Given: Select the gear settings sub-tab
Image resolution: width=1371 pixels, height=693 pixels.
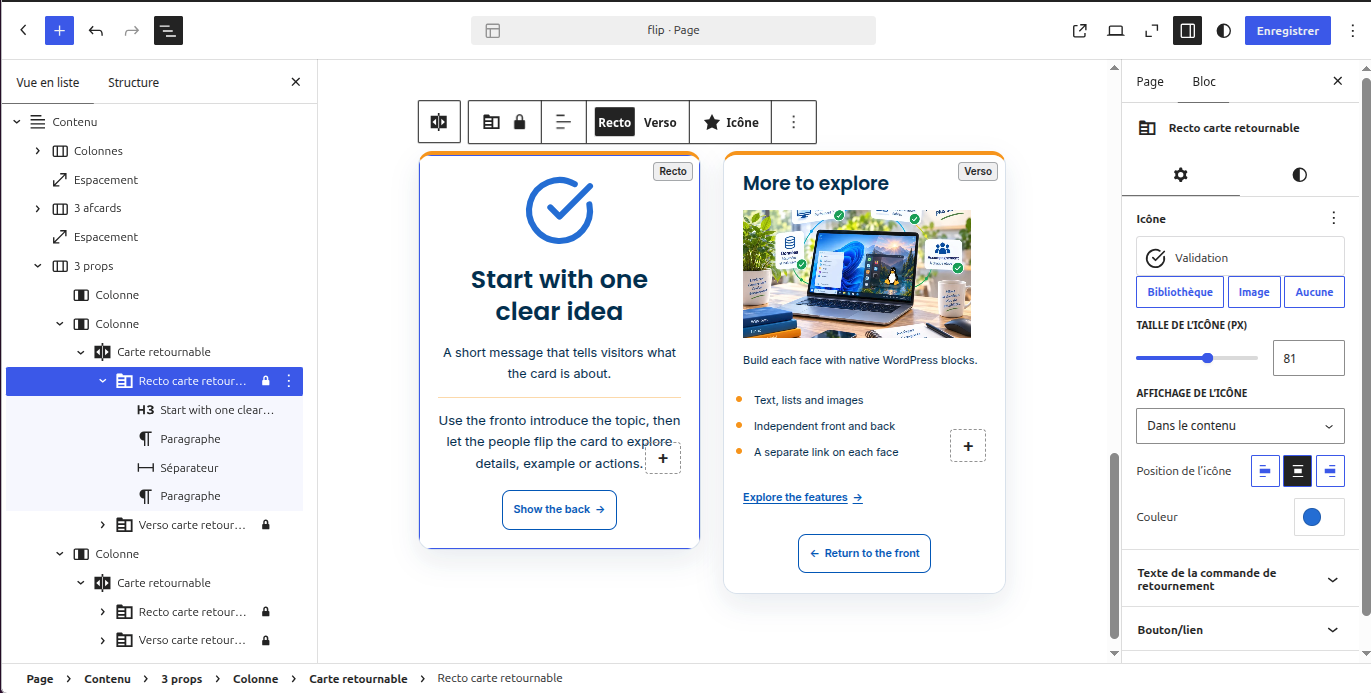Looking at the screenshot, I should coord(1180,174).
